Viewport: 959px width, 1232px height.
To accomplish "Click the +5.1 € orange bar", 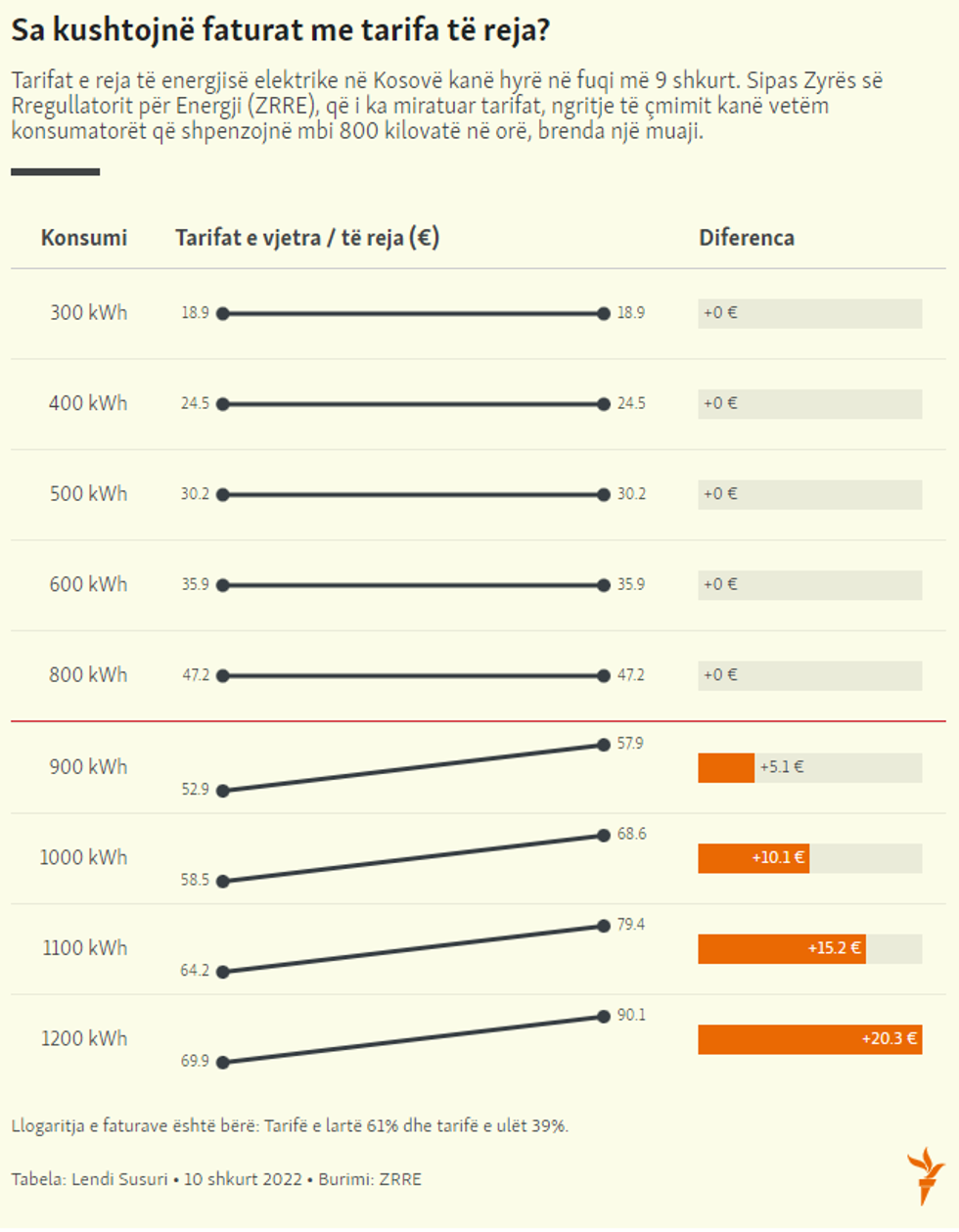I will coord(725,768).
